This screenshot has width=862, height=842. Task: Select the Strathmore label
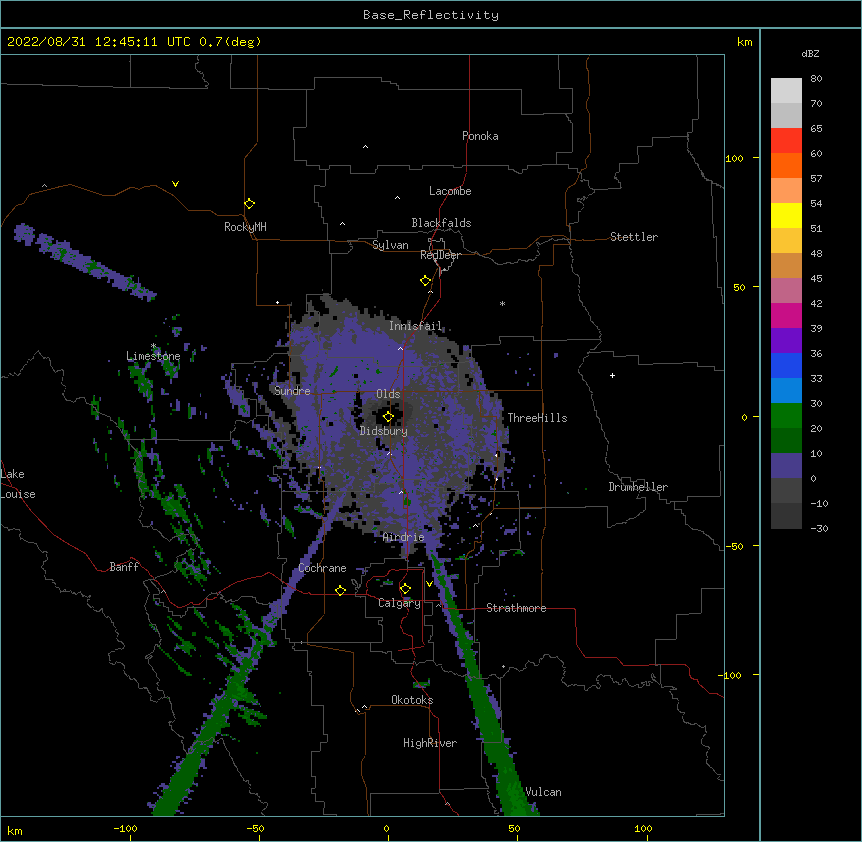516,608
